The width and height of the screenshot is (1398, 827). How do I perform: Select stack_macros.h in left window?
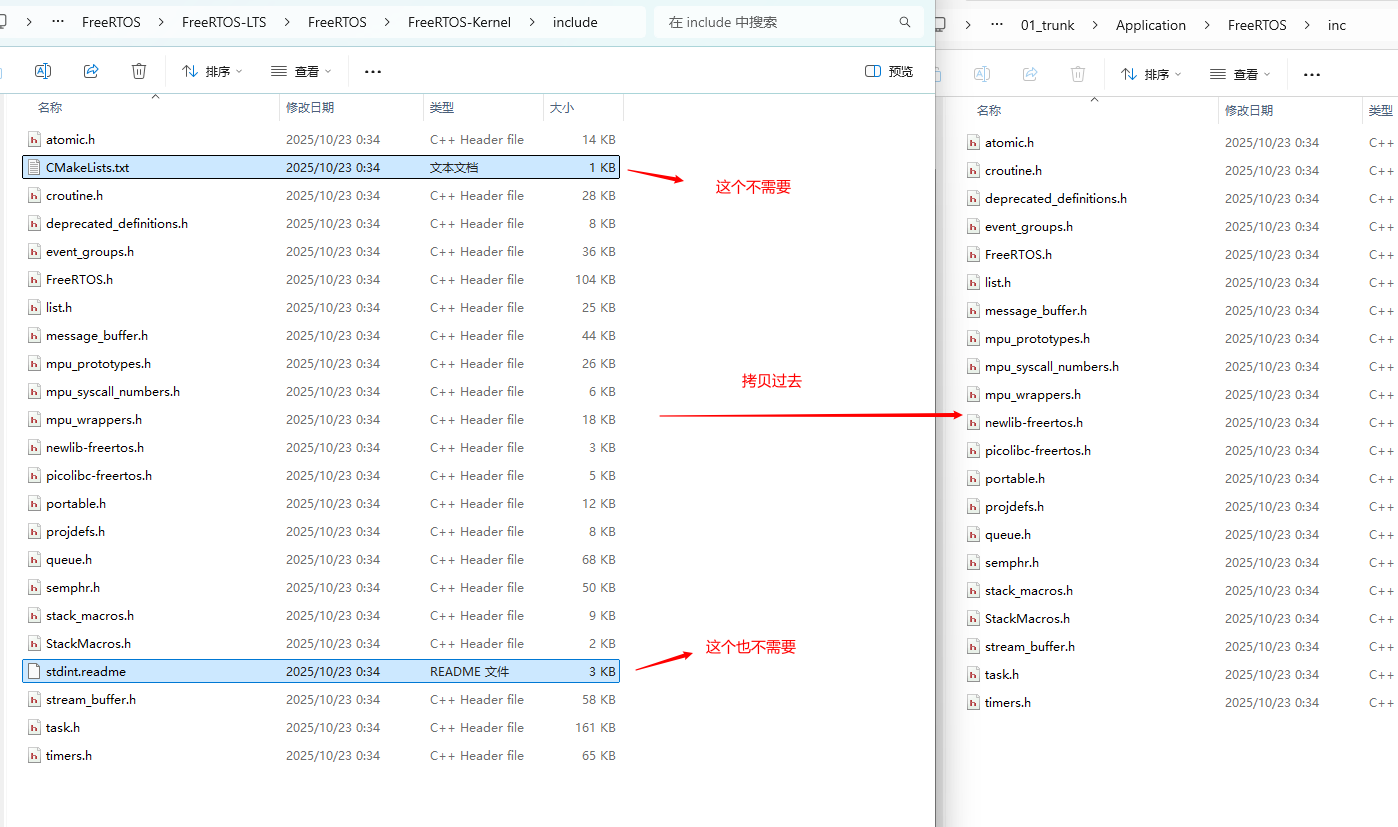pyautogui.click(x=321, y=615)
